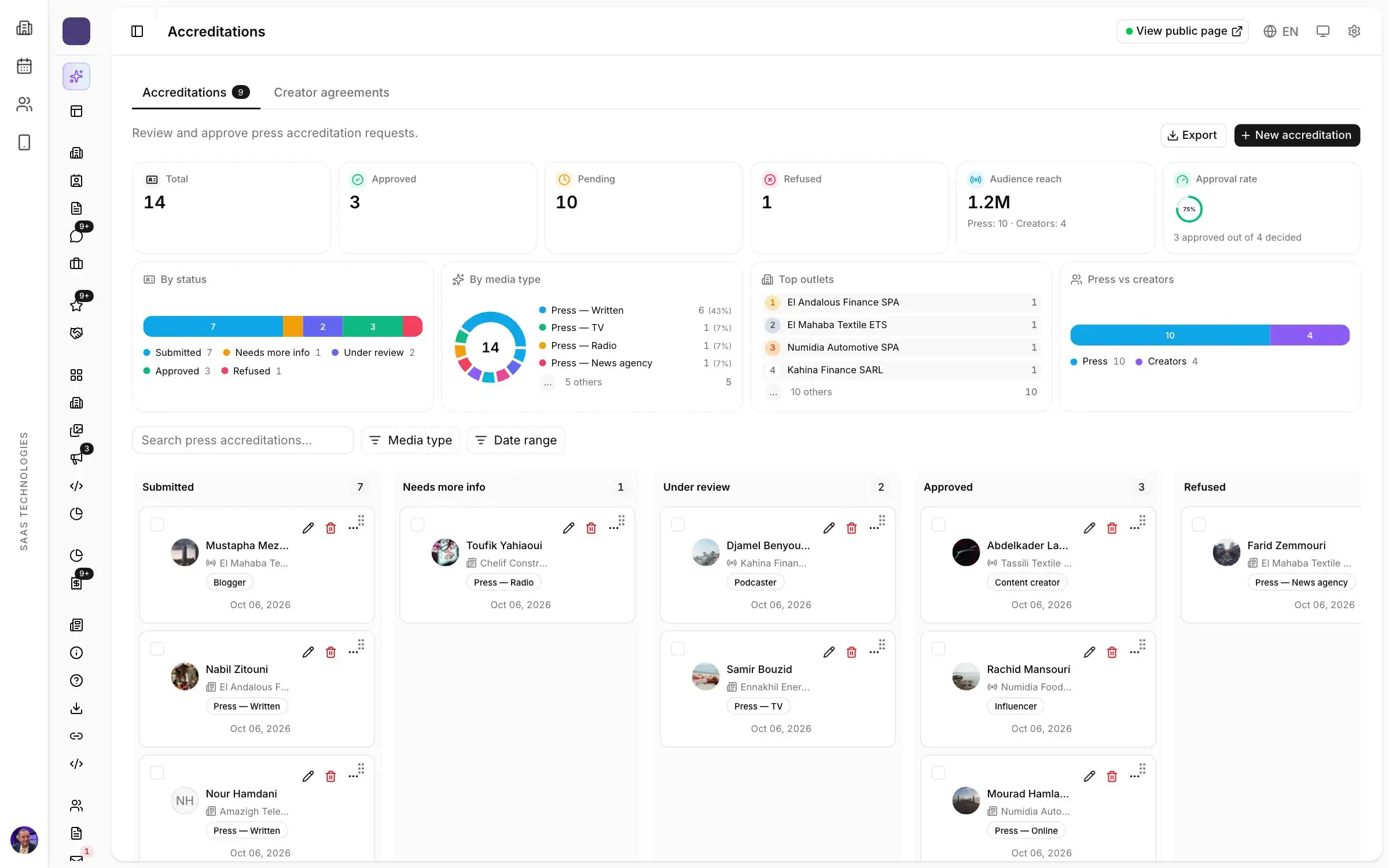Select Abdelkader La... card checkbox

coord(938,524)
